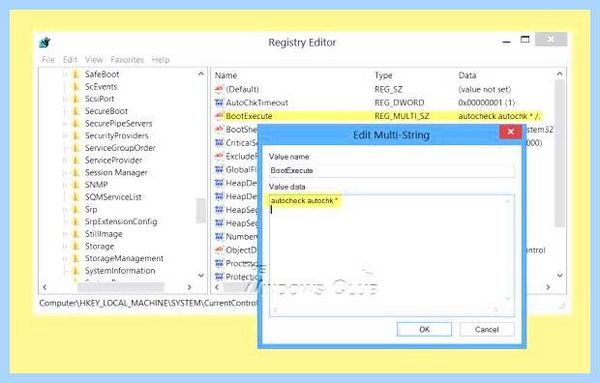Image resolution: width=600 pixels, height=383 pixels.
Task: Expand the ScsiPort tree node
Action: point(65,99)
